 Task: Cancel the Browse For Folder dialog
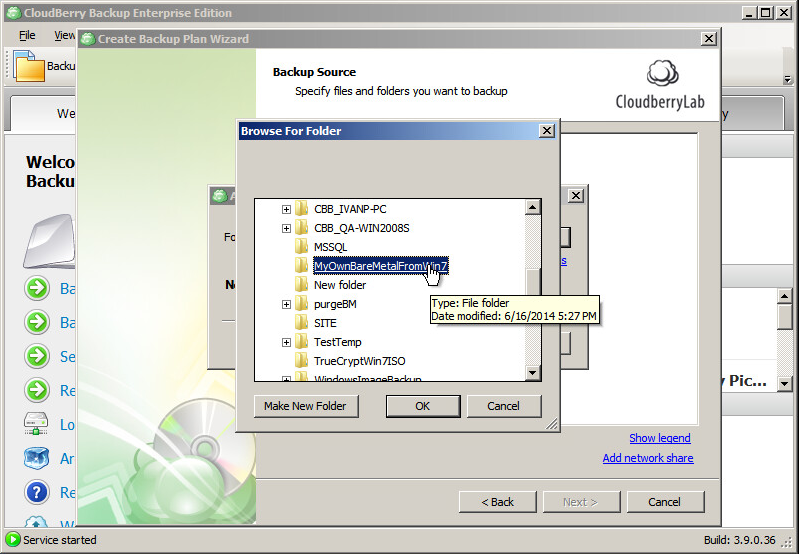tap(503, 406)
